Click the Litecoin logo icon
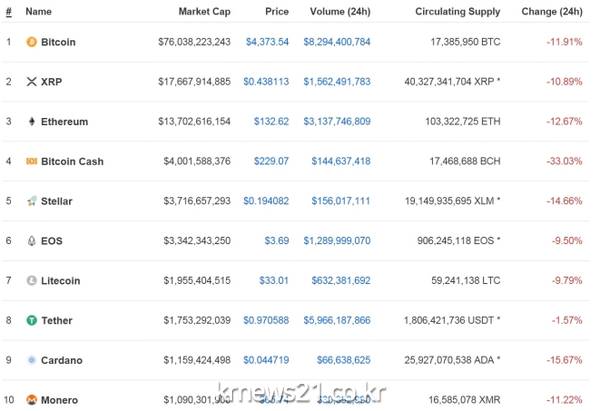Viewport: 600px width, 411px height. coord(32,280)
